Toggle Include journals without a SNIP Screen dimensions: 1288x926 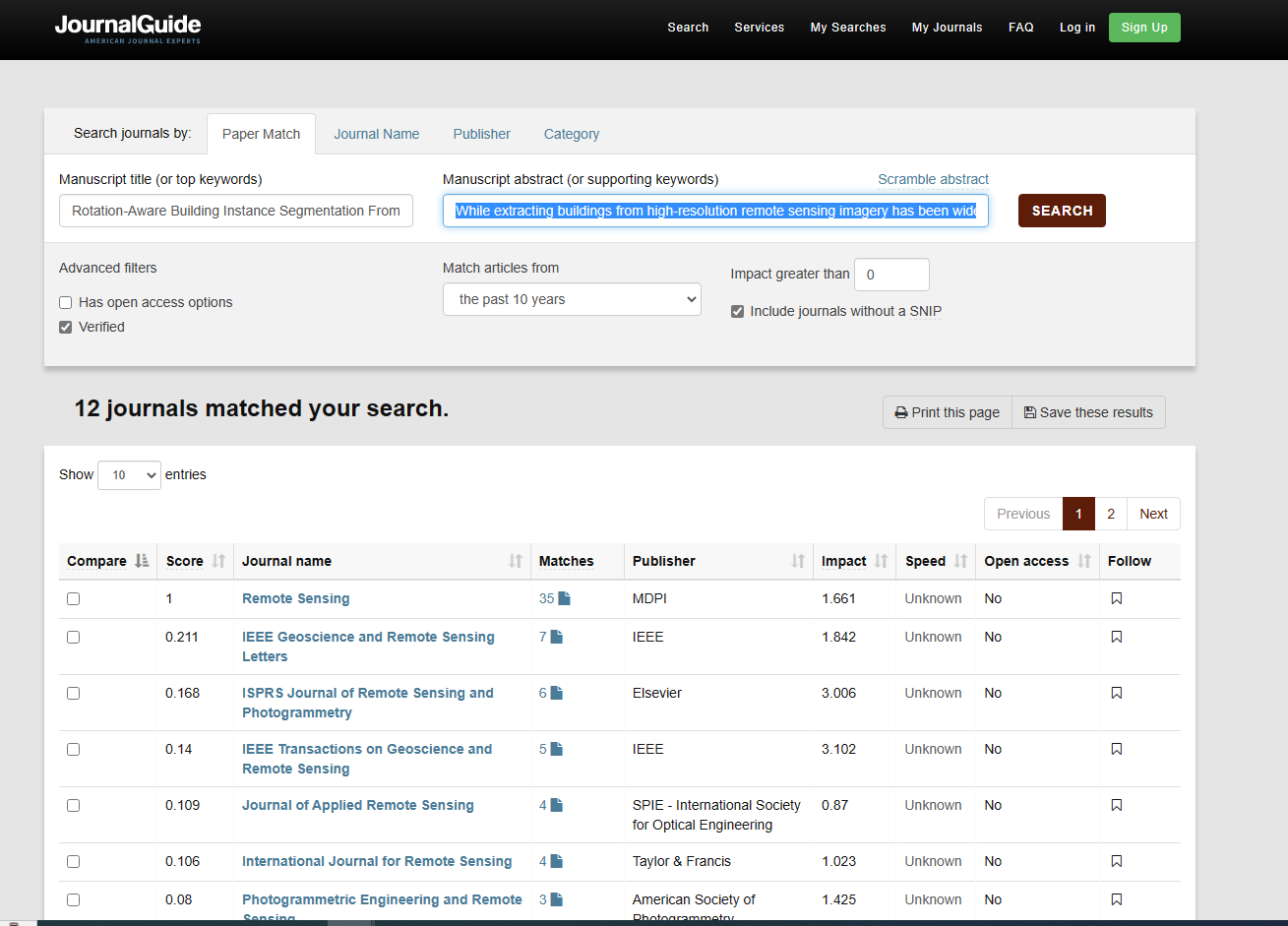(737, 311)
